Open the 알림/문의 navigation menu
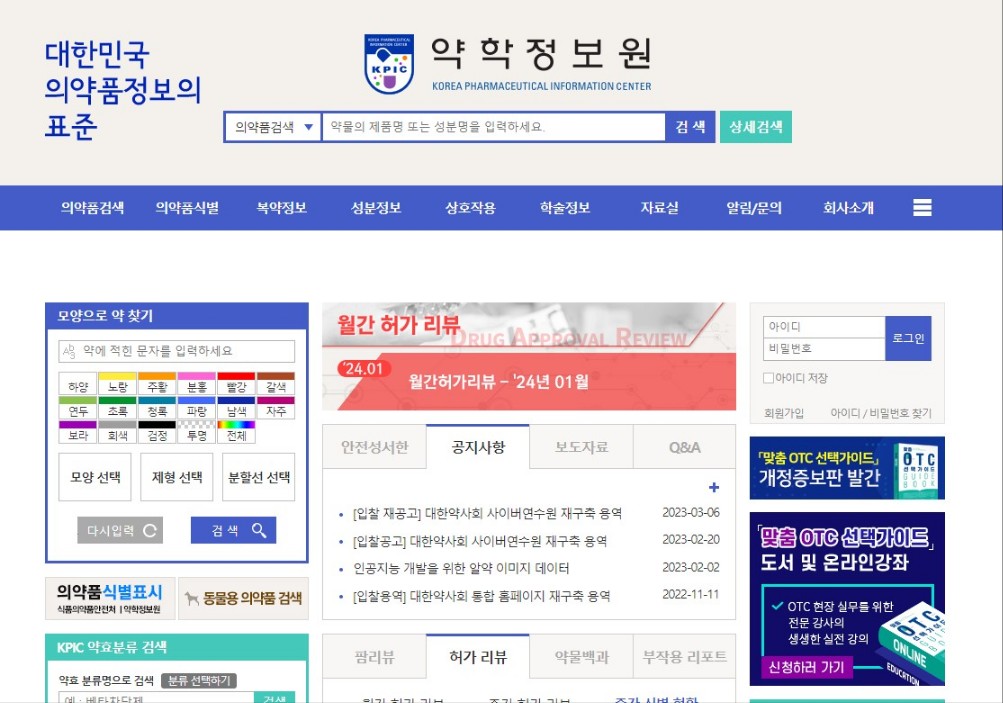This screenshot has width=1003, height=703. (754, 208)
